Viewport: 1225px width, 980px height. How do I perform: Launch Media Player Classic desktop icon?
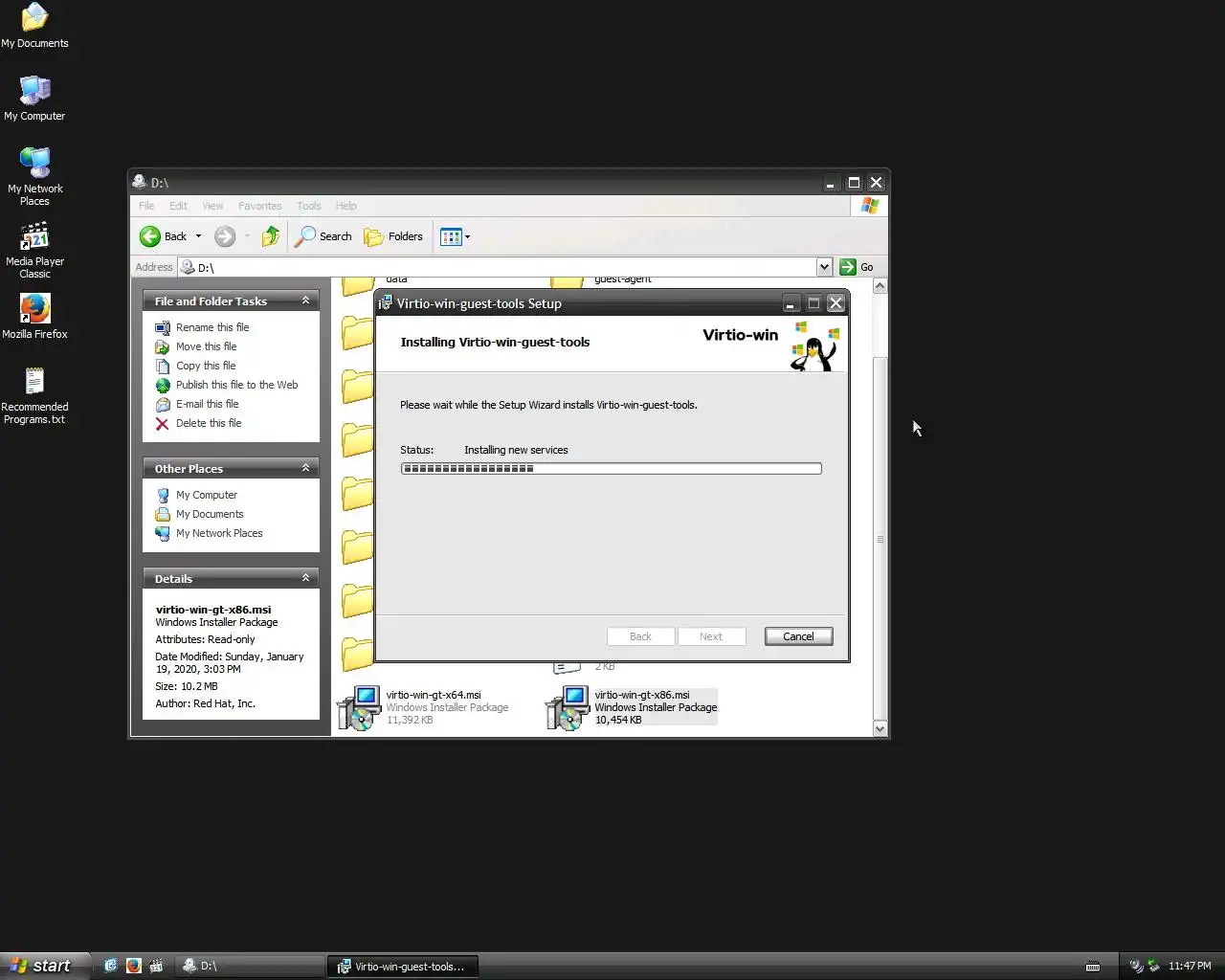coord(34,251)
